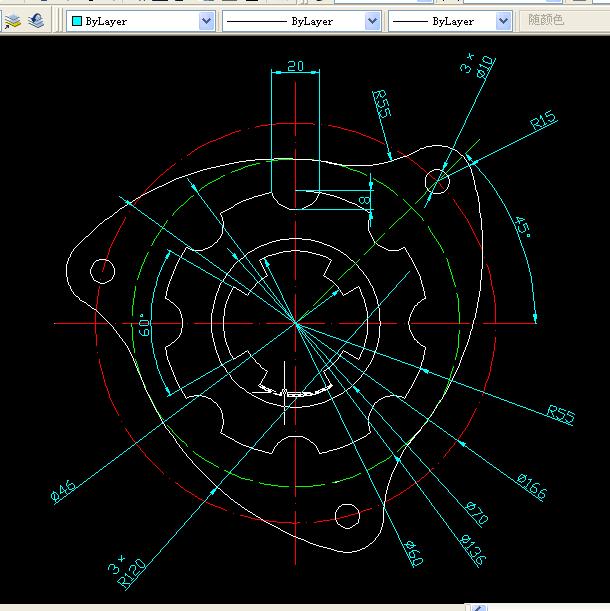Select the 3×R120 radius dimension text
The height and width of the screenshot is (611, 610).
[x=126, y=571]
